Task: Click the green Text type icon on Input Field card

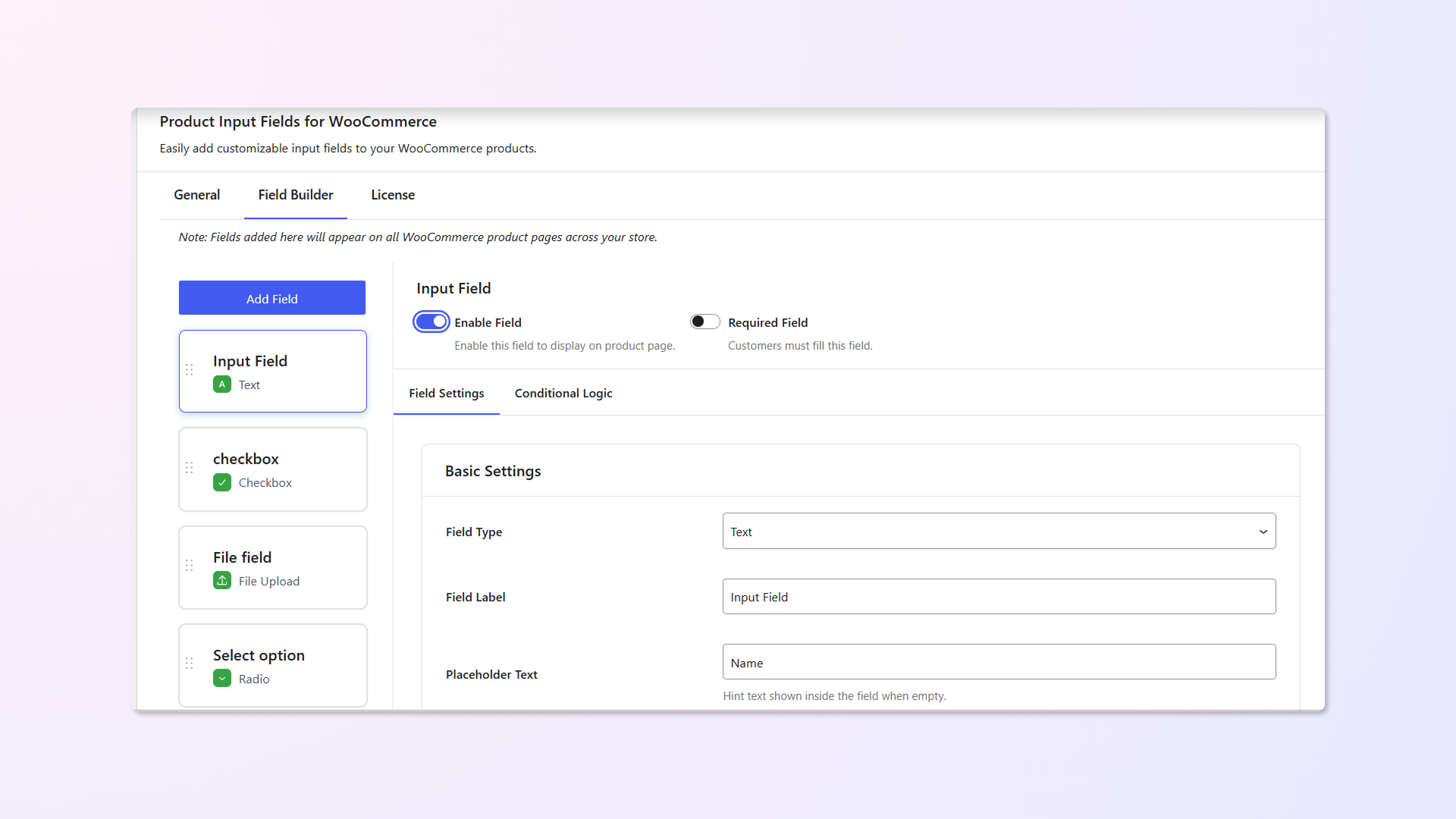Action: [221, 384]
